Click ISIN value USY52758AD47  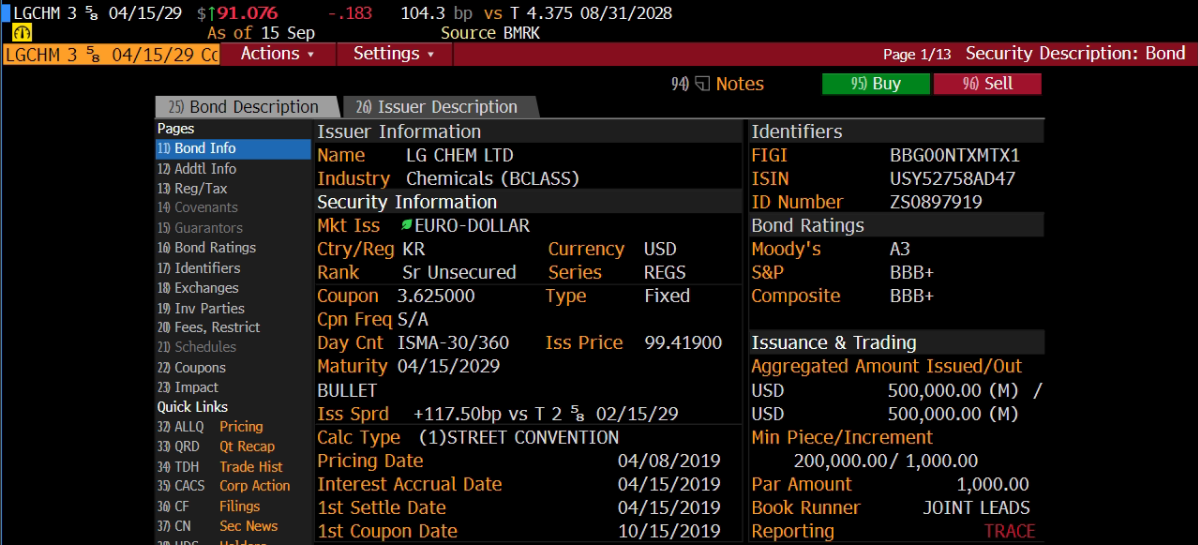click(x=953, y=179)
